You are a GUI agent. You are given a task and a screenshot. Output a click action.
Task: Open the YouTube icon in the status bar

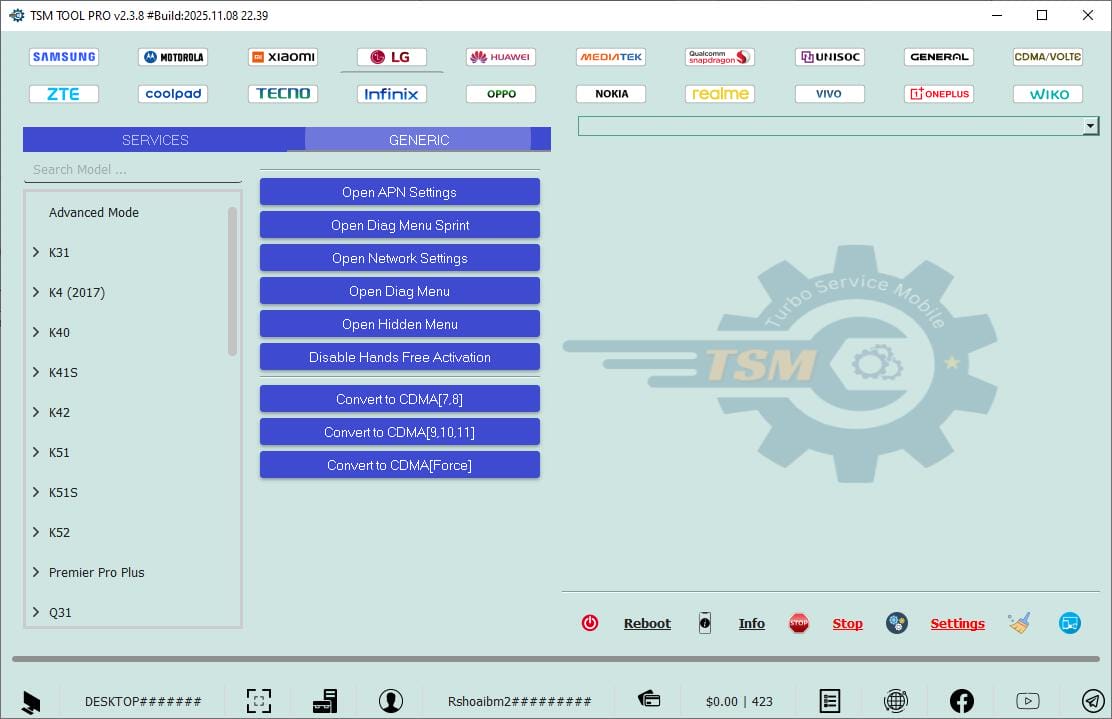[x=1028, y=700]
